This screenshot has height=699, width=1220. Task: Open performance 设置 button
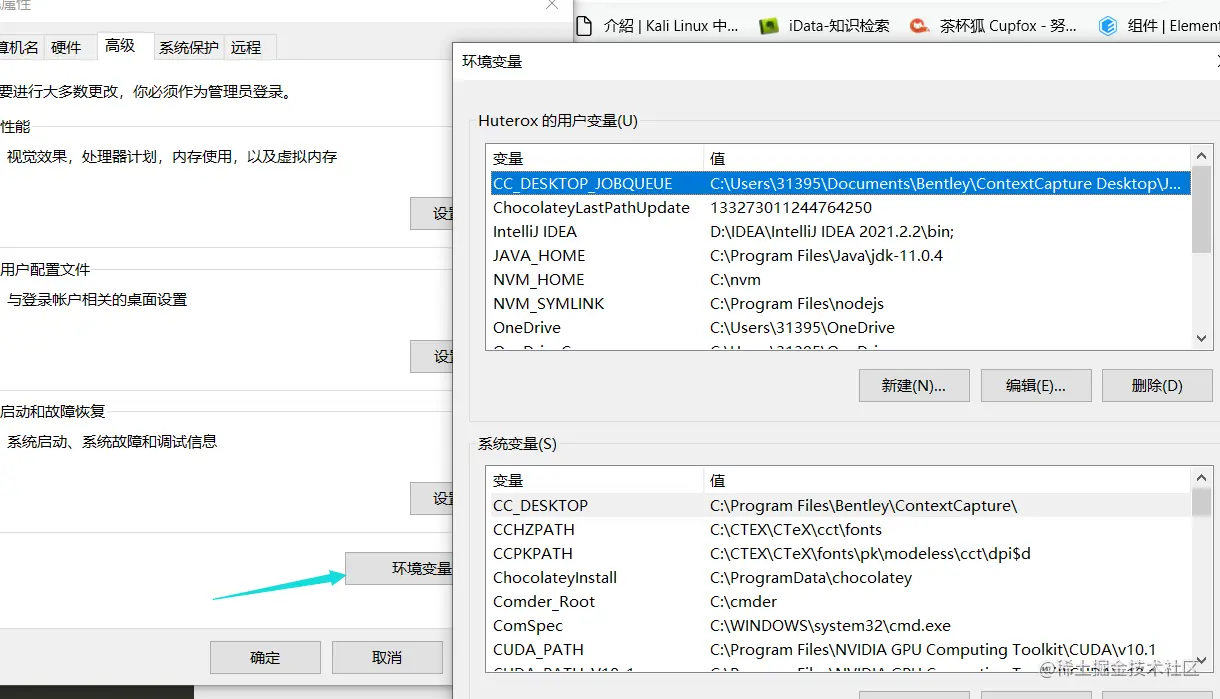tap(433, 213)
